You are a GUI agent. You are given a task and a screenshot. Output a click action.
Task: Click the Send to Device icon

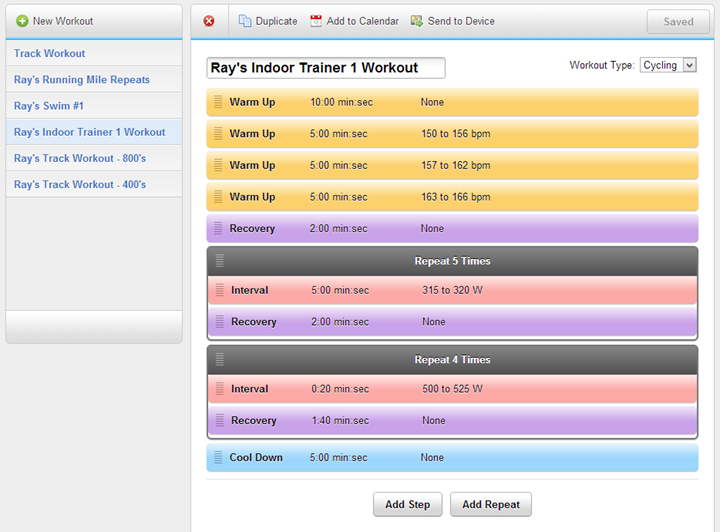[417, 21]
